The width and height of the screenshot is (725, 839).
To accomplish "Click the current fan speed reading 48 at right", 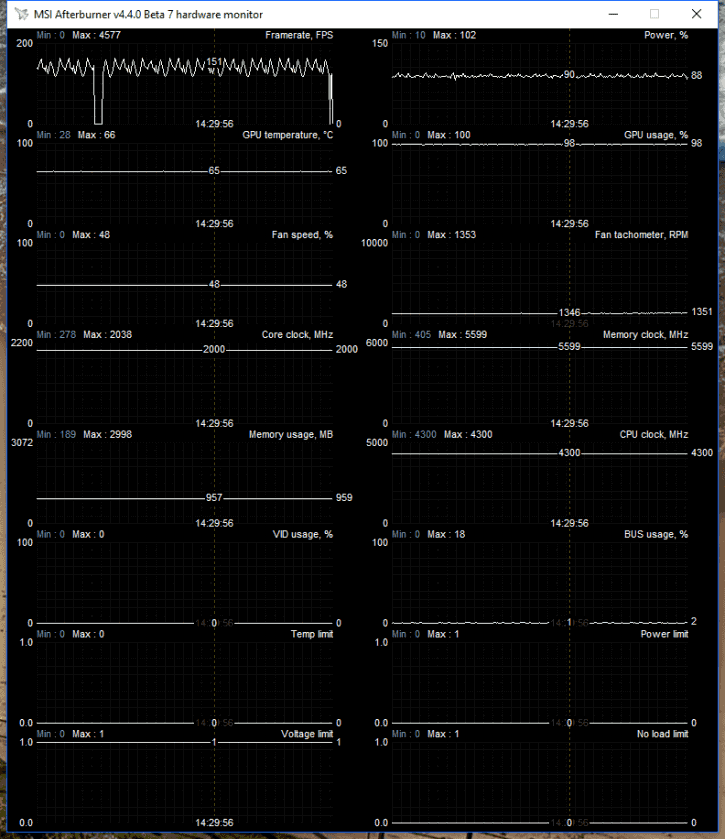I will coord(341,285).
